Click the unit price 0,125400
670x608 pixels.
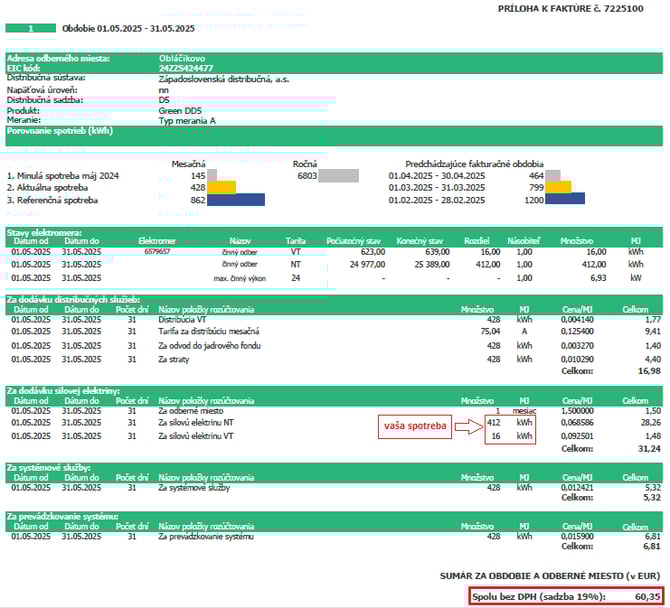577,331
